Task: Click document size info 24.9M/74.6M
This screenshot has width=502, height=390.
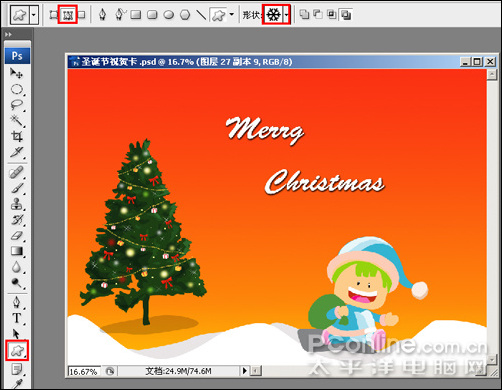Action: 178,371
